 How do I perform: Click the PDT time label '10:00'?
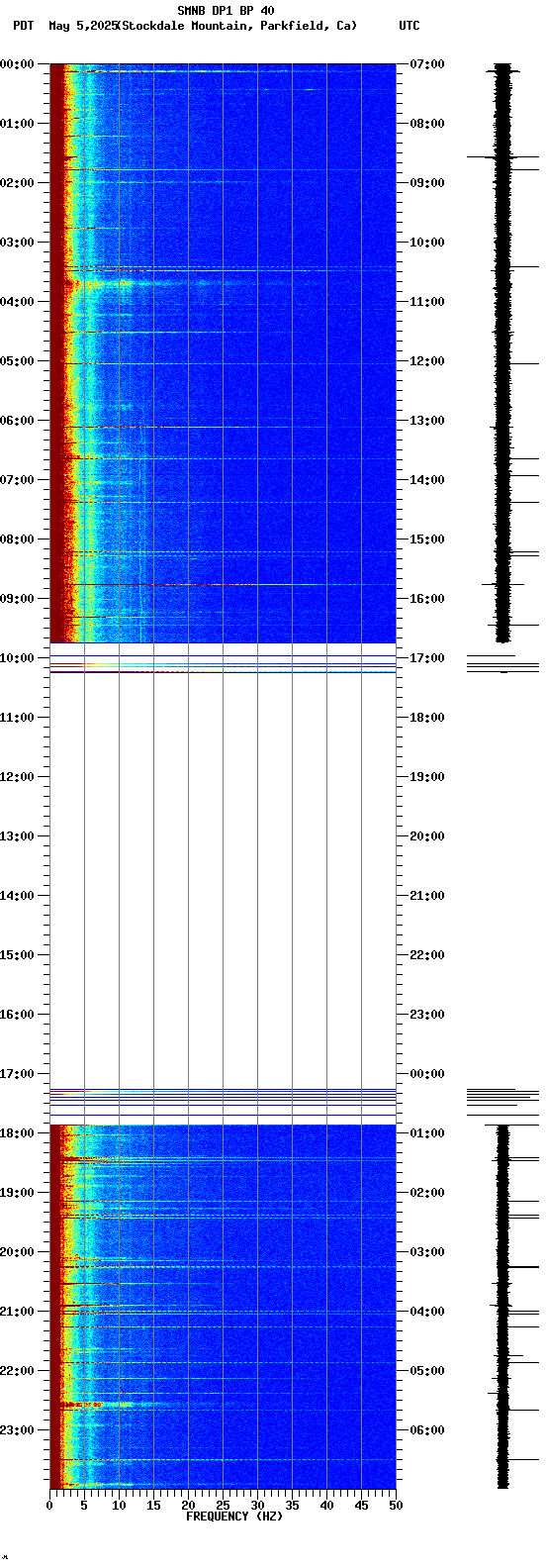18,658
